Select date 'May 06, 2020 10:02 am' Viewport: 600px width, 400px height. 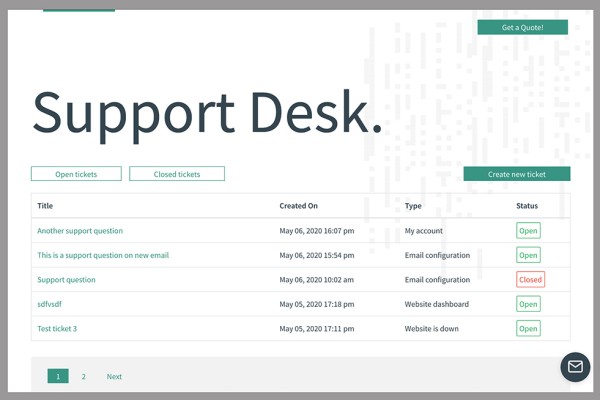pos(316,280)
